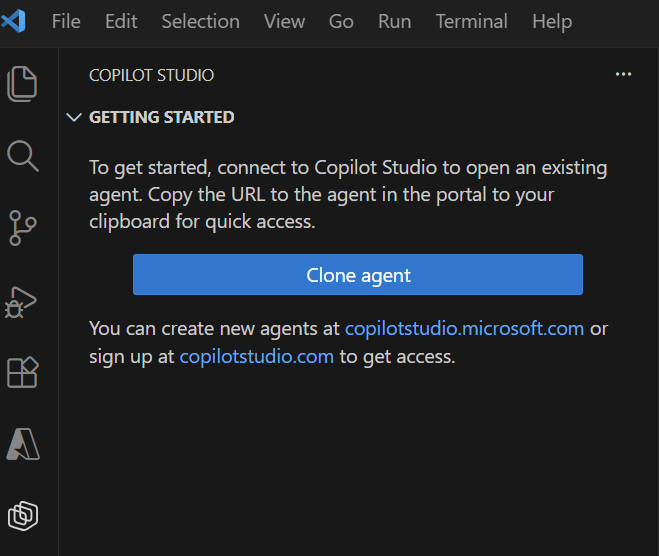Click the VS Code logo icon
This screenshot has height=556, width=659.
(14, 21)
